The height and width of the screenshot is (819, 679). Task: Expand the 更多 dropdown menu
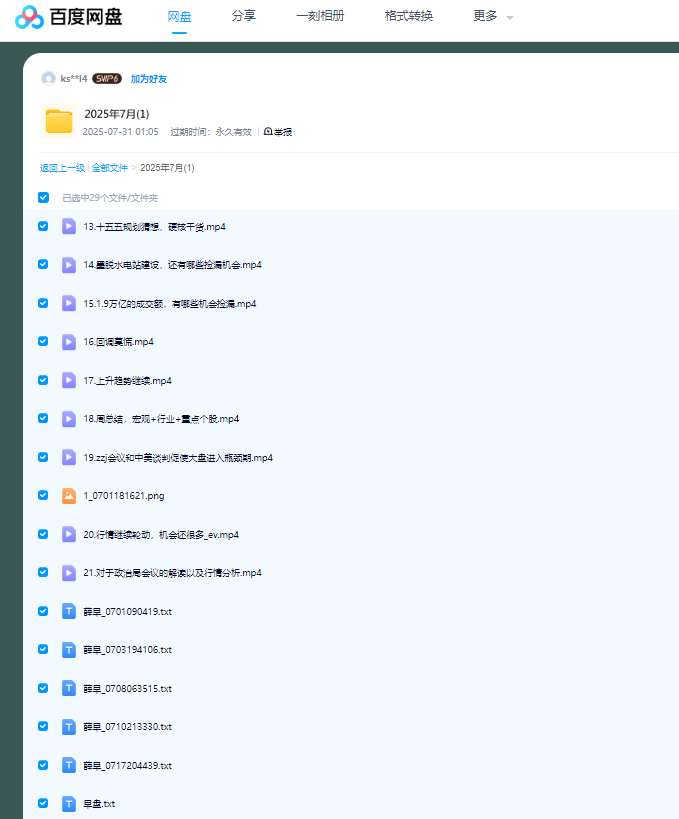[x=493, y=16]
